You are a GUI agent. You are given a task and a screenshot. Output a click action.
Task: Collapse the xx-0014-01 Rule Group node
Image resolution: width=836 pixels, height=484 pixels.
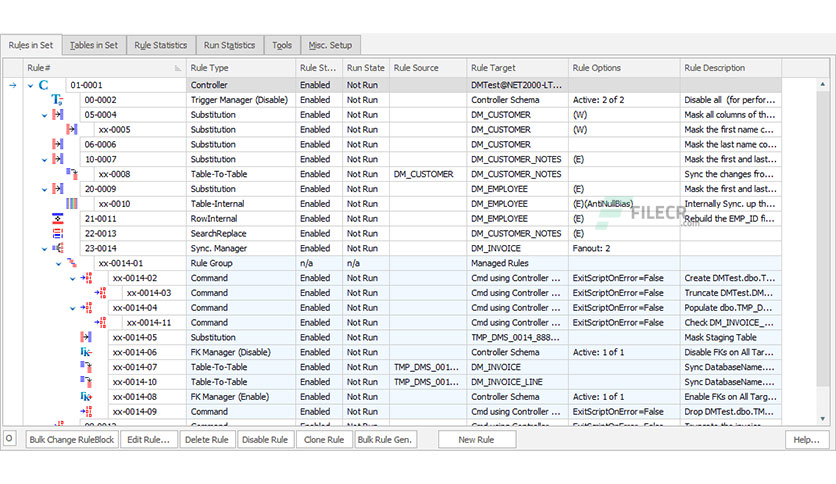click(59, 264)
